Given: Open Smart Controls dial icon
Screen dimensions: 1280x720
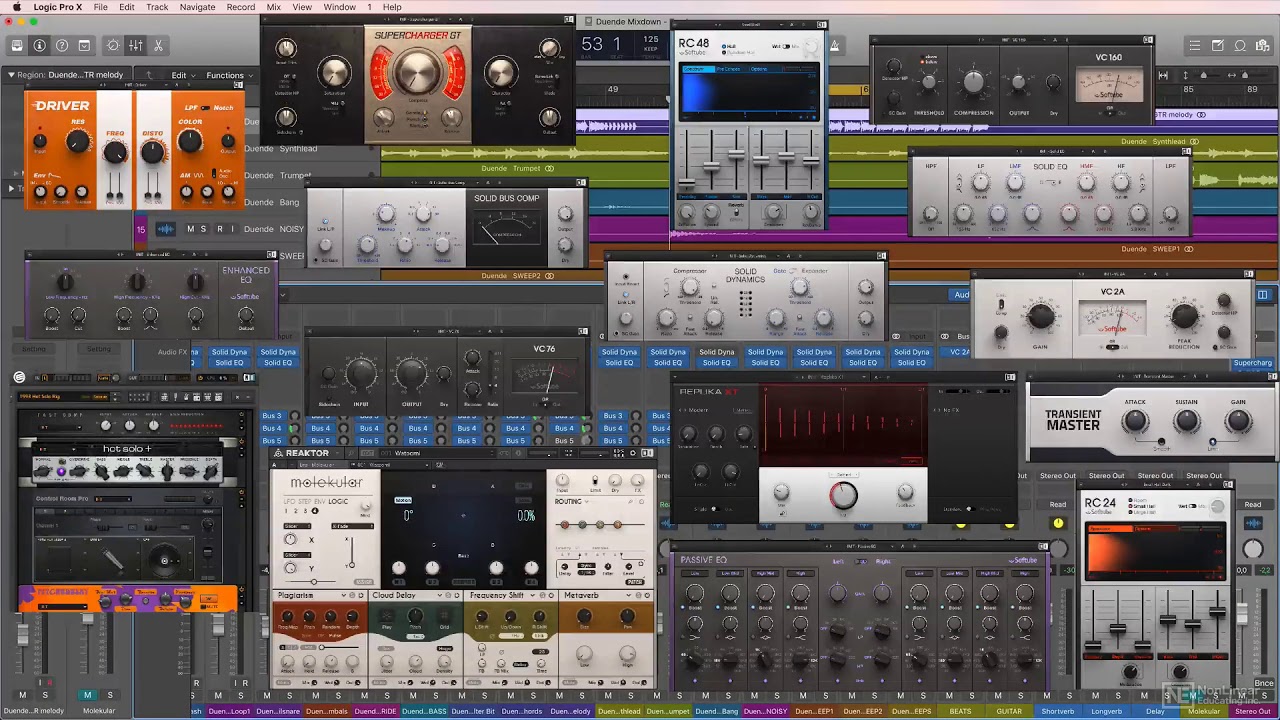Looking at the screenshot, I should (113, 45).
